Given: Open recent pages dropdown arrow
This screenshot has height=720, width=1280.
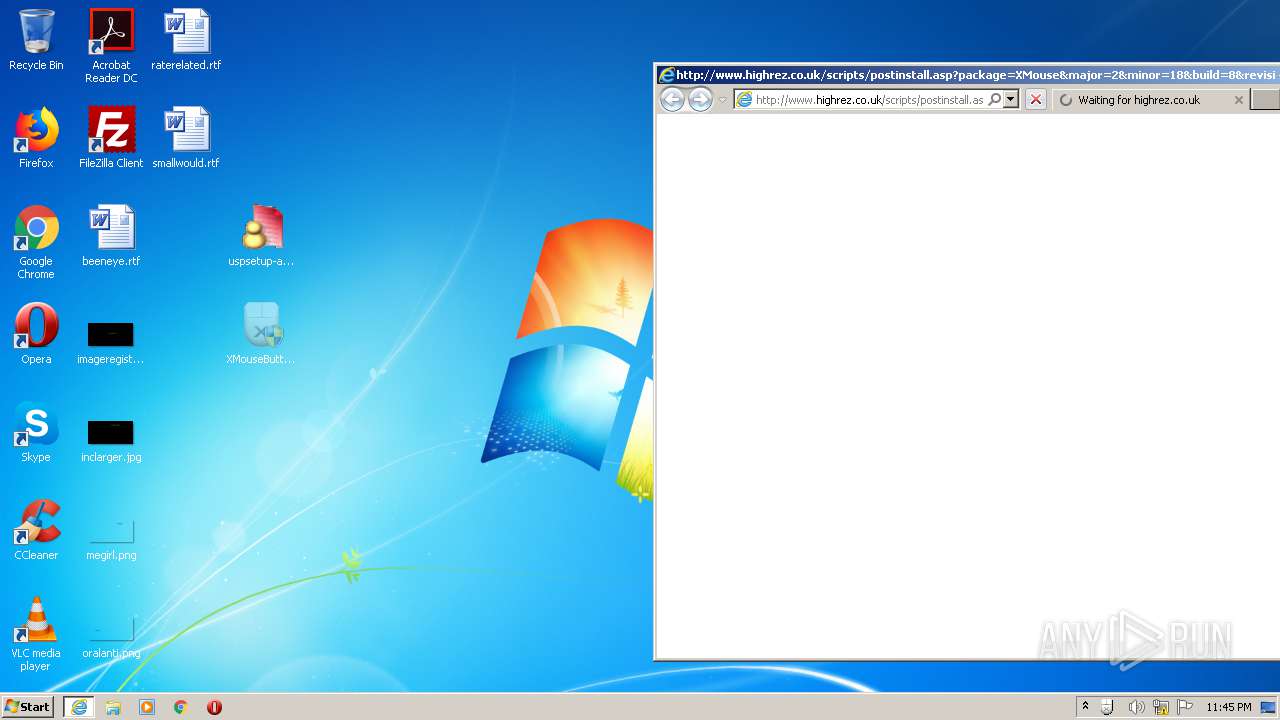Looking at the screenshot, I should pyautogui.click(x=722, y=100).
